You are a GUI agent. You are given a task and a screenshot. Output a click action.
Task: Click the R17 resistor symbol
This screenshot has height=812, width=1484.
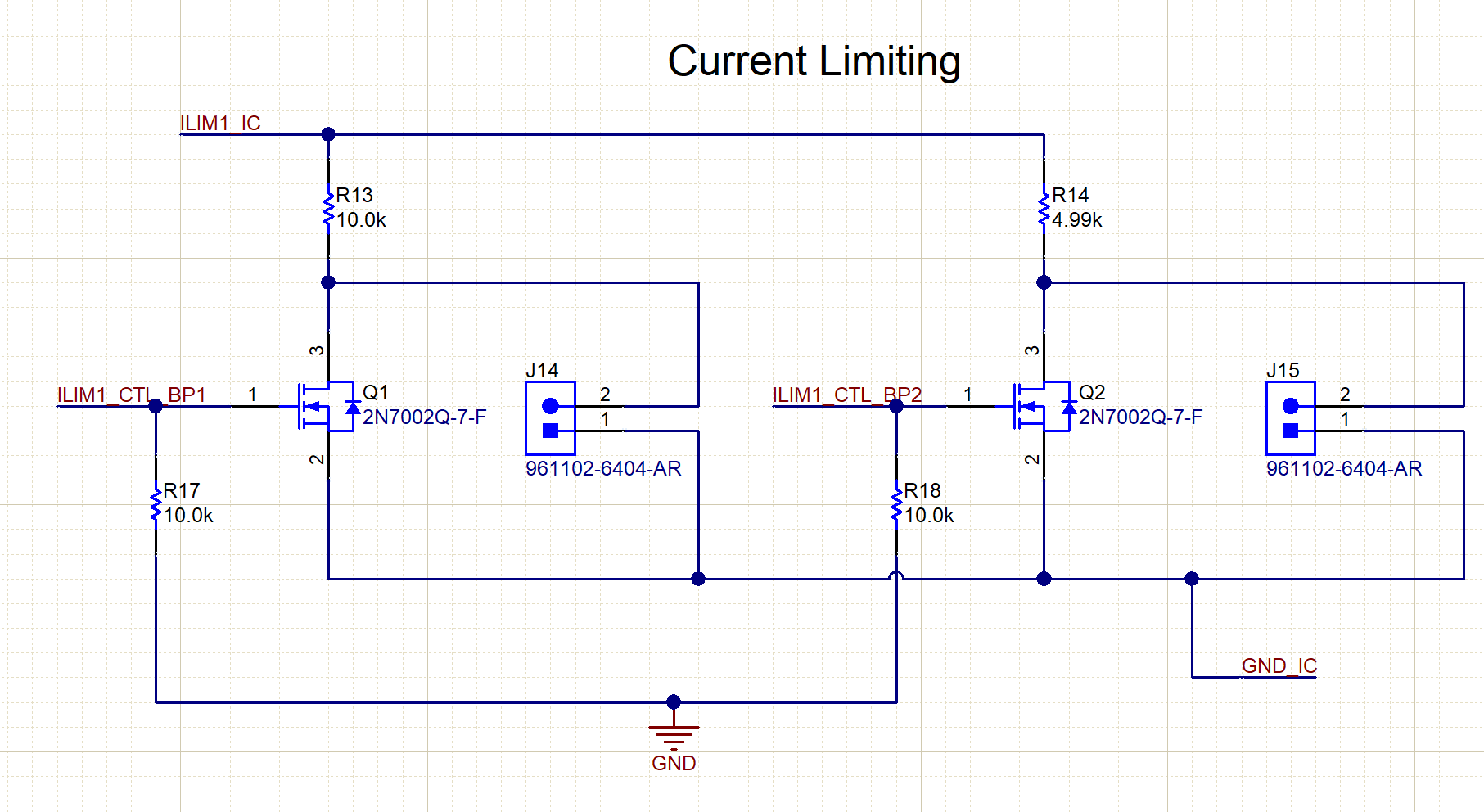coord(155,503)
